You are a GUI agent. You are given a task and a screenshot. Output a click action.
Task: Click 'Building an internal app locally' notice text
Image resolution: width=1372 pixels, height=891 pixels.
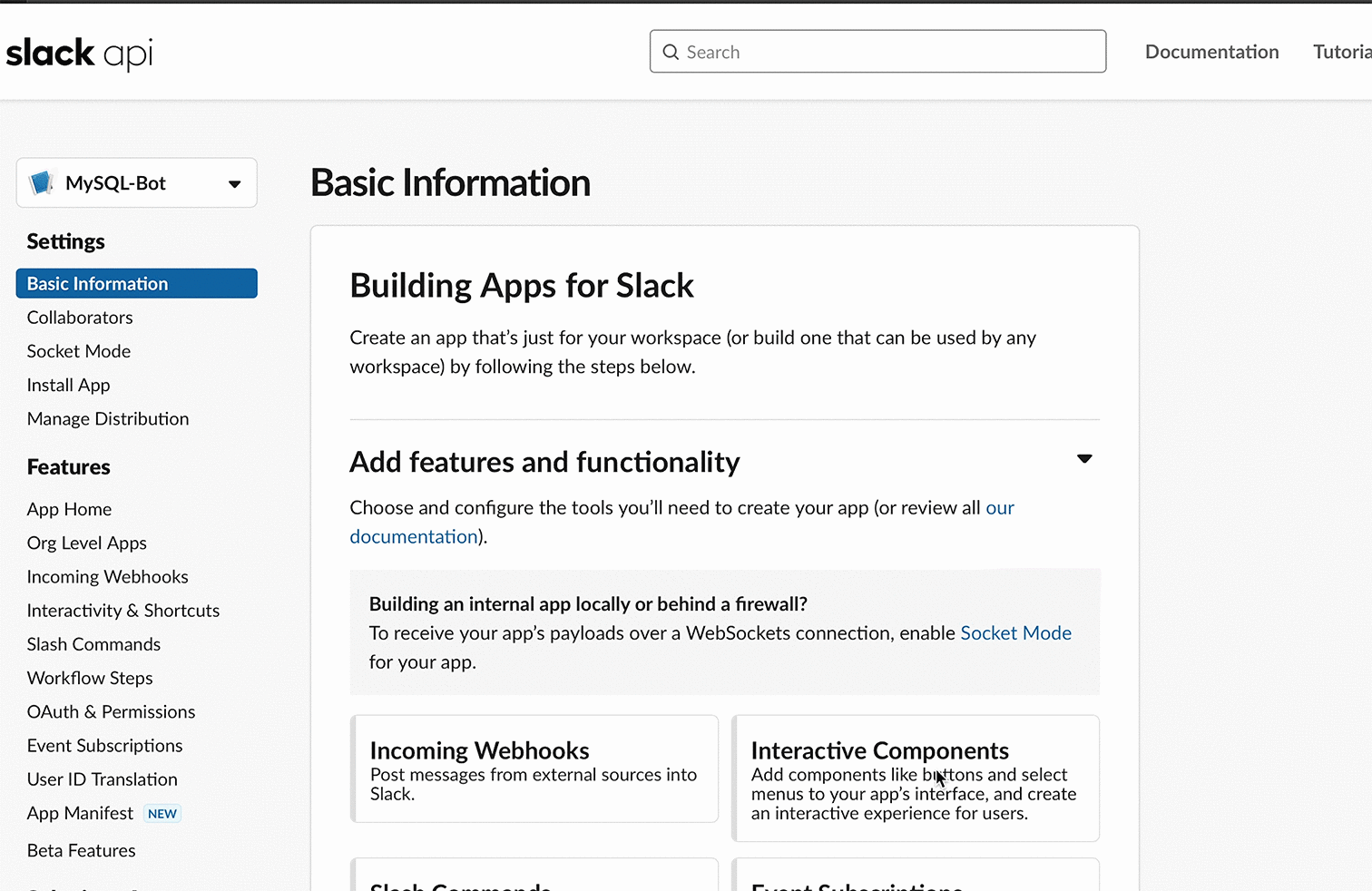pos(588,604)
